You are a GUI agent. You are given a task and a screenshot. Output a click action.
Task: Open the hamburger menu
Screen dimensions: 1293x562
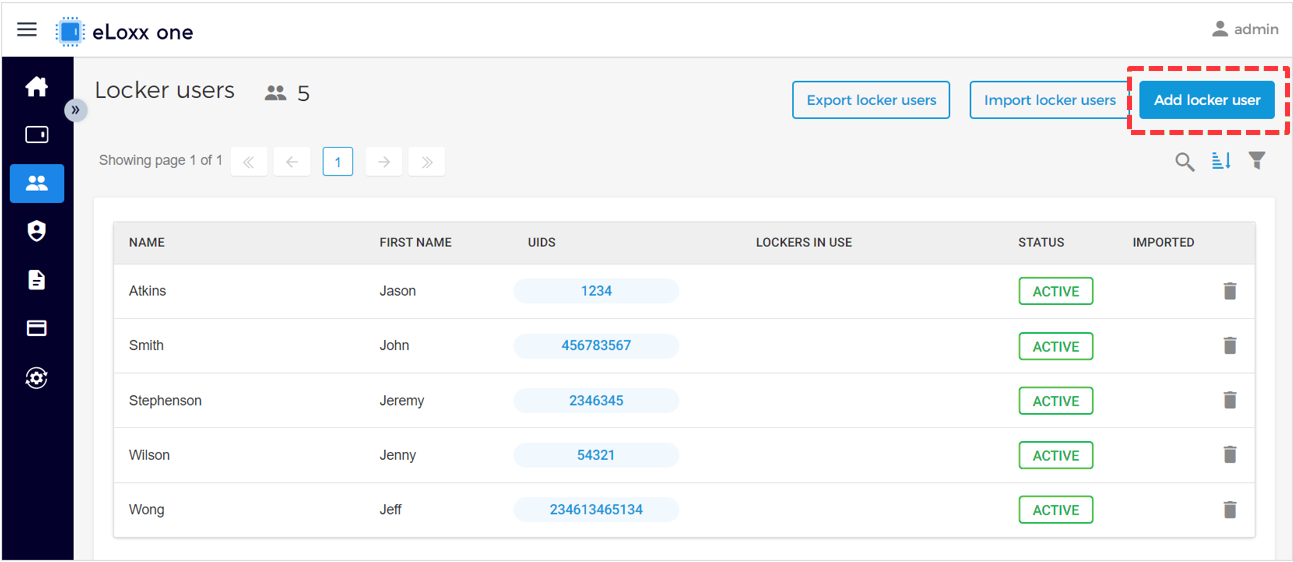(x=27, y=30)
